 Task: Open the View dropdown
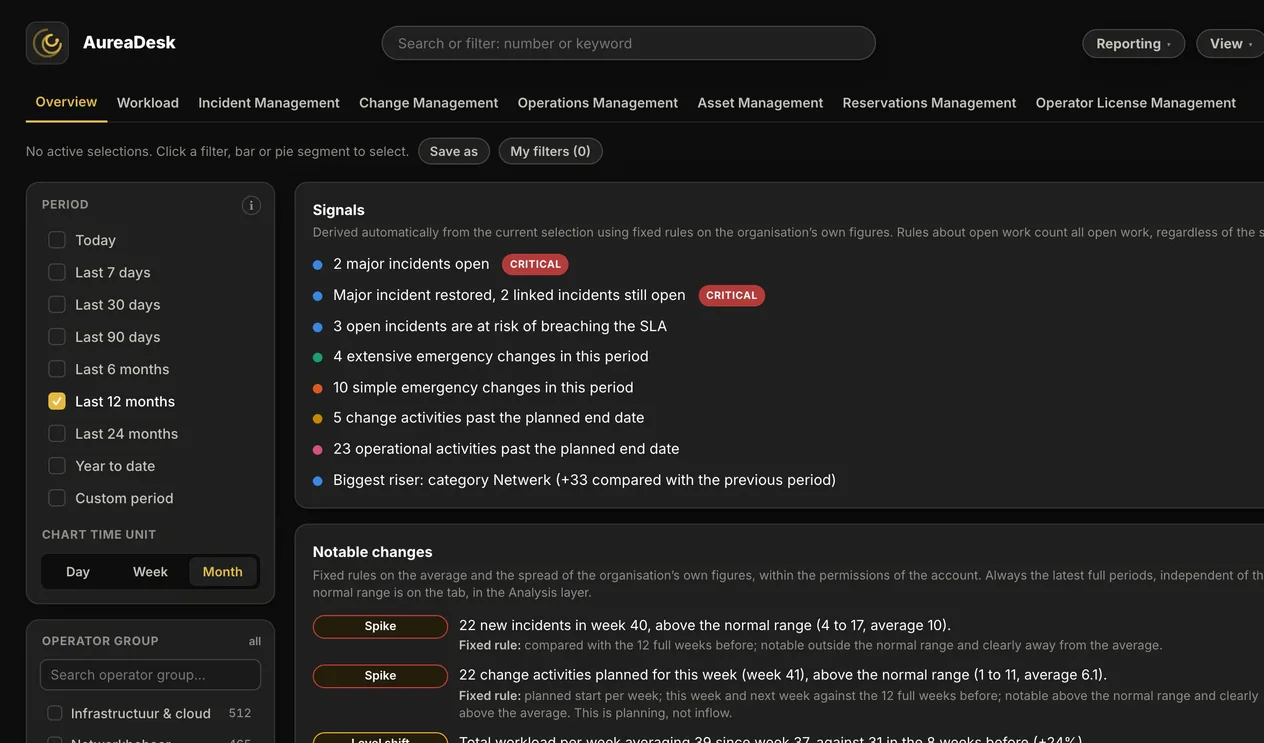[x=1231, y=43]
